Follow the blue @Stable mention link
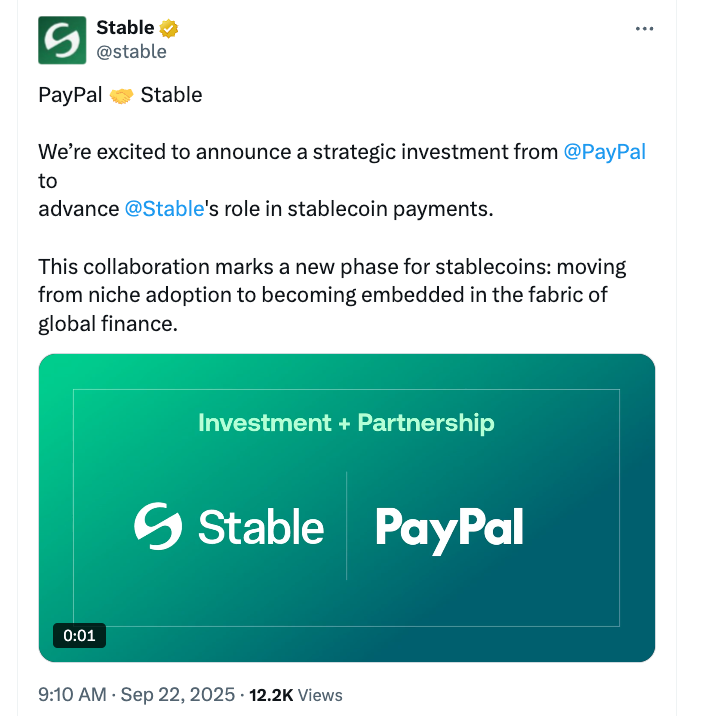This screenshot has height=716, width=705. pyautogui.click(x=164, y=210)
